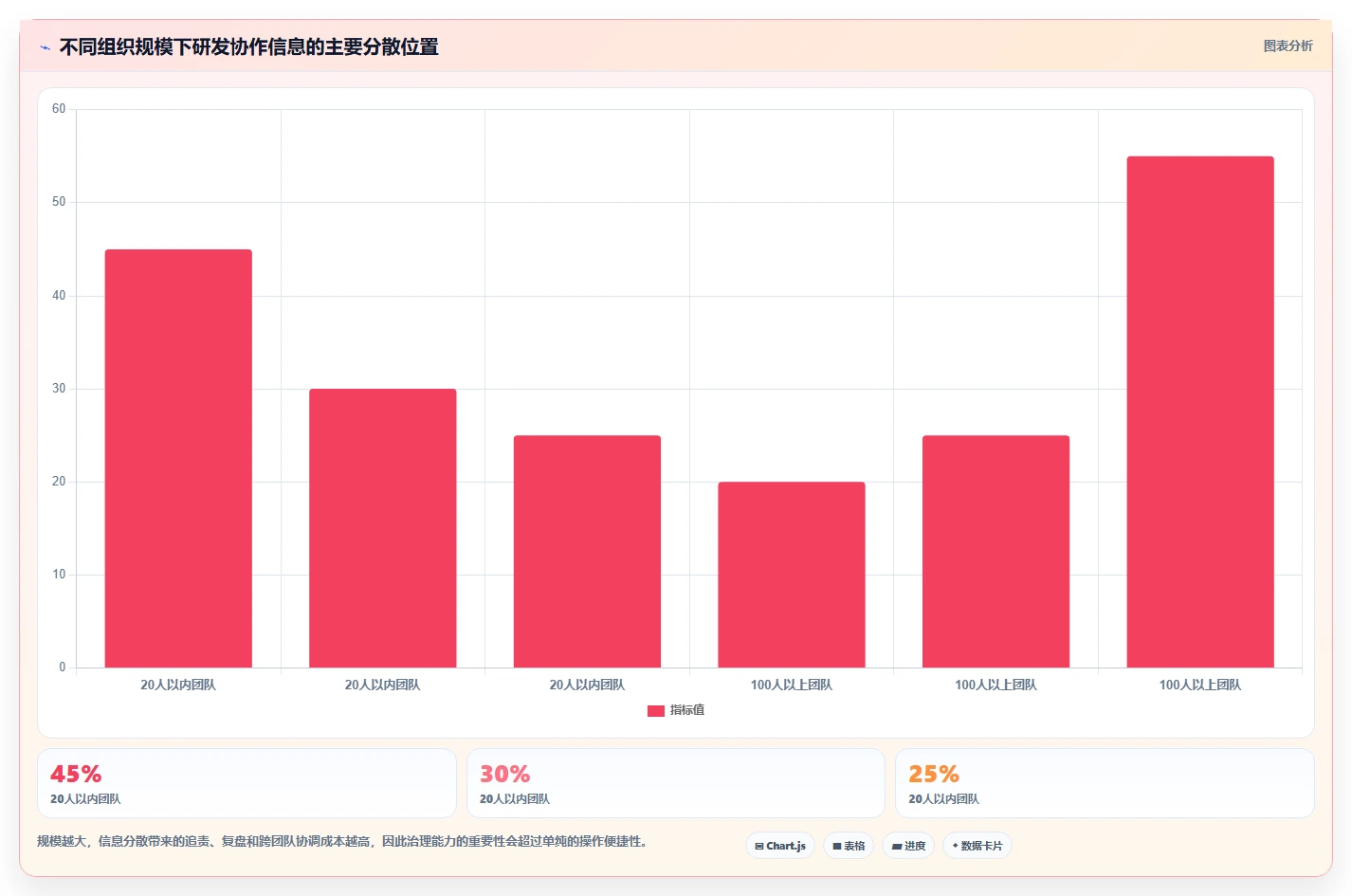This screenshot has height=896, width=1352.
Task: Click the 45% figure in the stat card
Action: 76,774
